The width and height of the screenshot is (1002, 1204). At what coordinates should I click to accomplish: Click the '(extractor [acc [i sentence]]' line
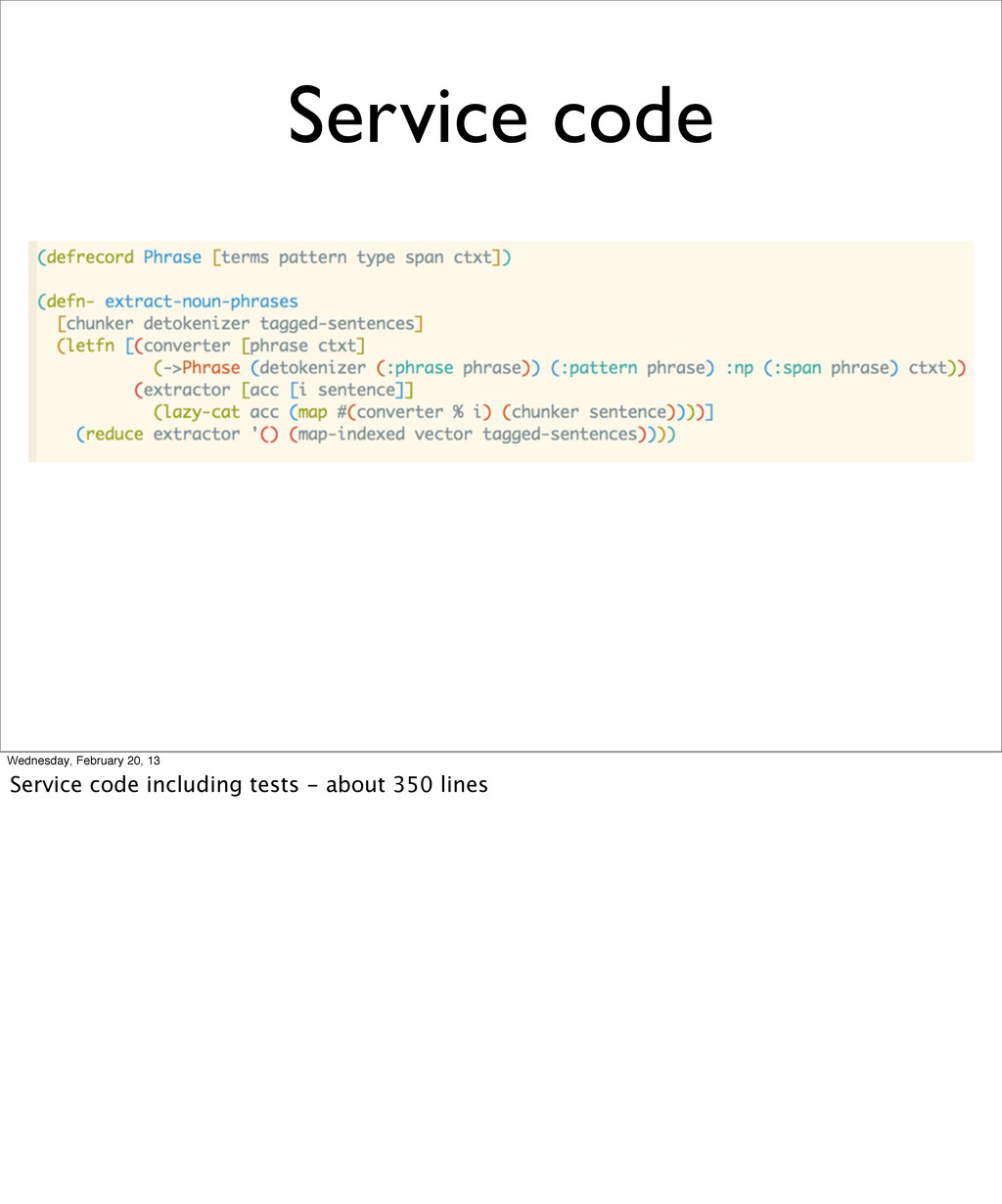pyautogui.click(x=274, y=390)
